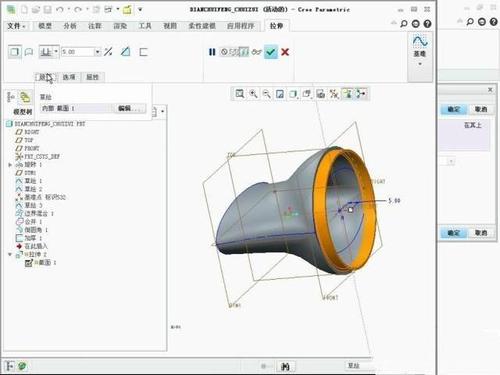Switch extrude to Surface type
The width and height of the screenshot is (500, 375).
(x=29, y=52)
